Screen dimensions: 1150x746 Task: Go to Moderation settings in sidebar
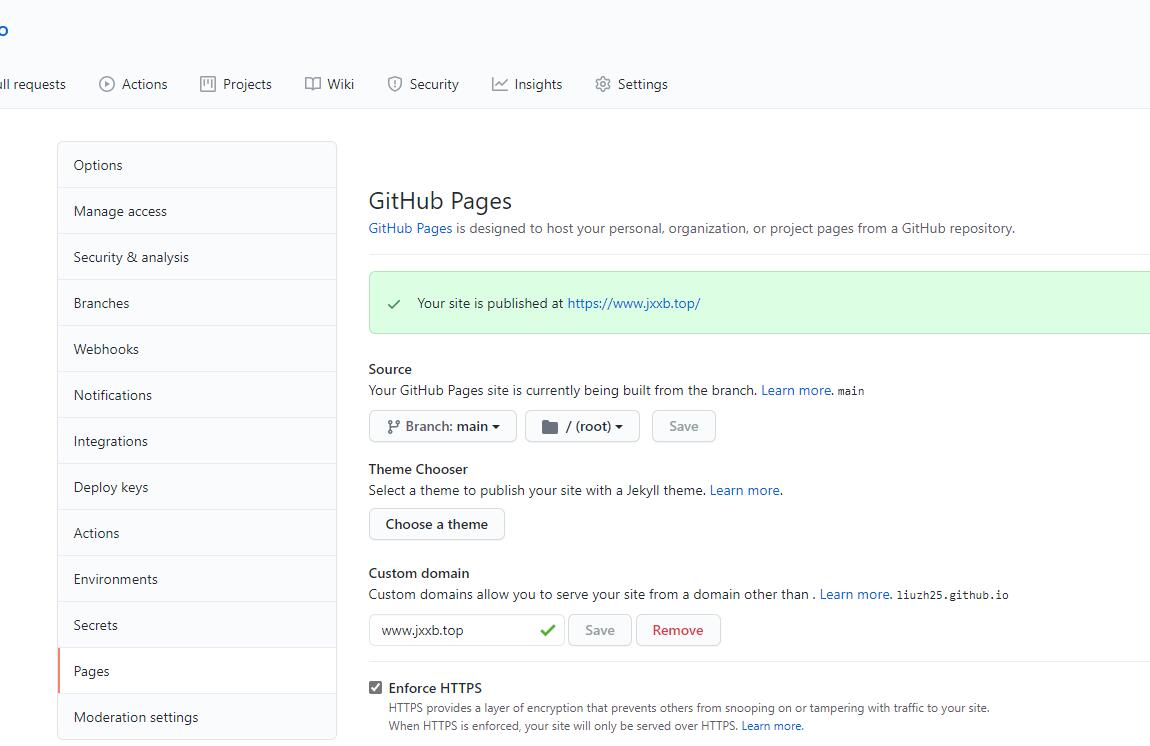[x=136, y=717]
